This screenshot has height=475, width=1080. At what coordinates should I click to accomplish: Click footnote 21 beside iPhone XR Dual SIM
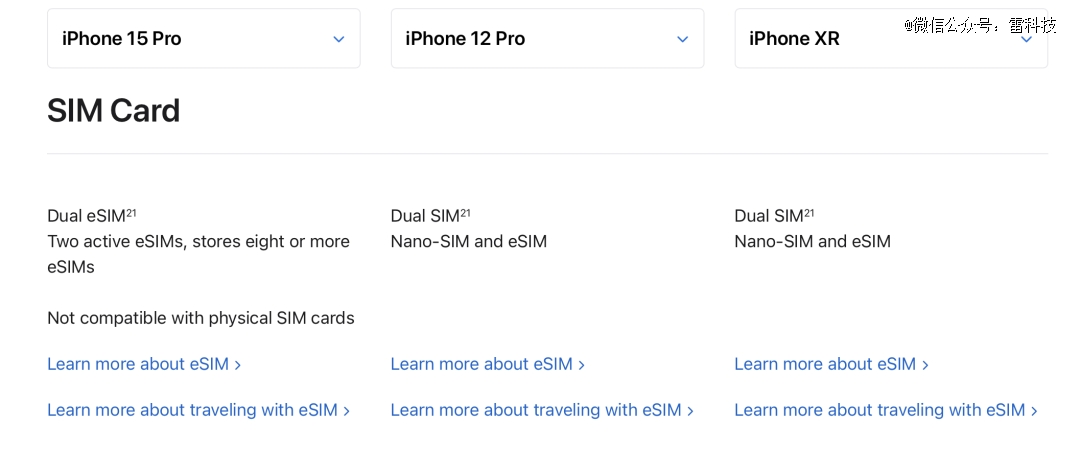[809, 213]
